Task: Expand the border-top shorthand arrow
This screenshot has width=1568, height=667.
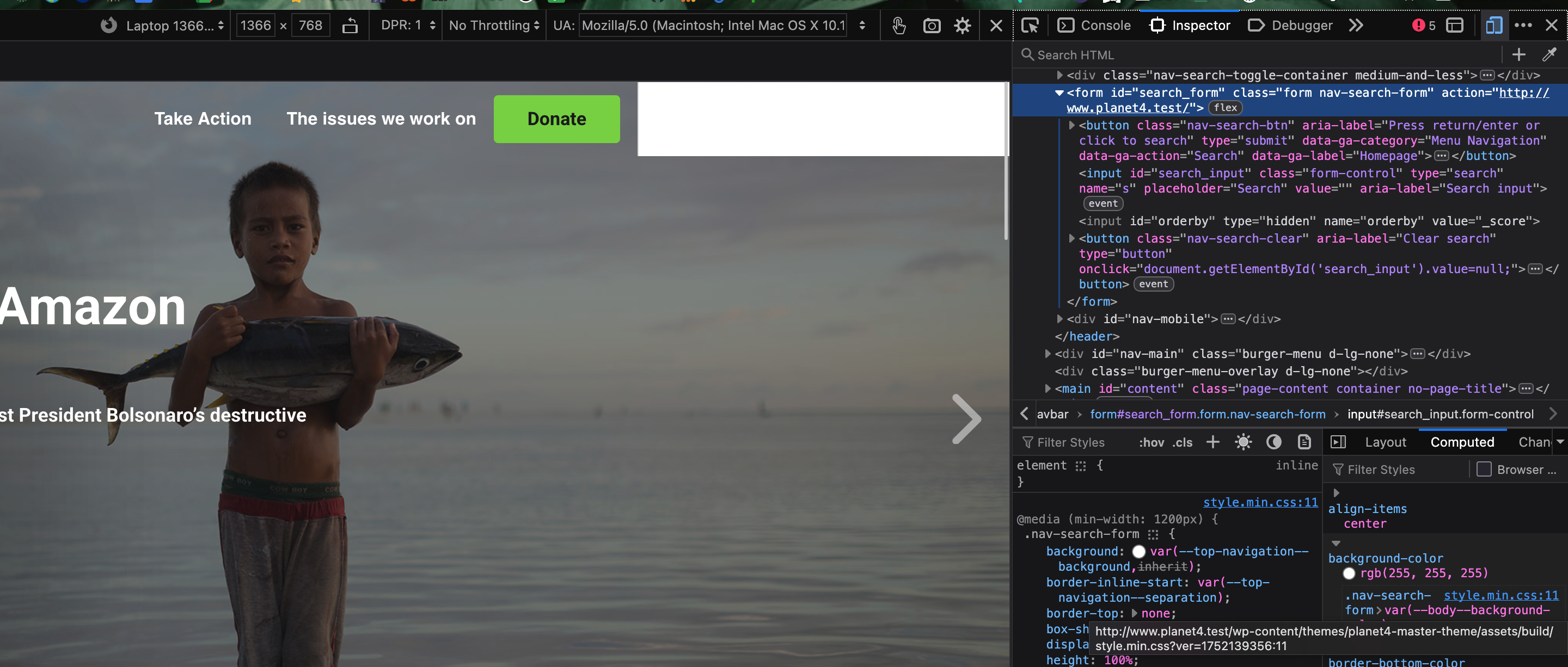Action: click(1135, 613)
